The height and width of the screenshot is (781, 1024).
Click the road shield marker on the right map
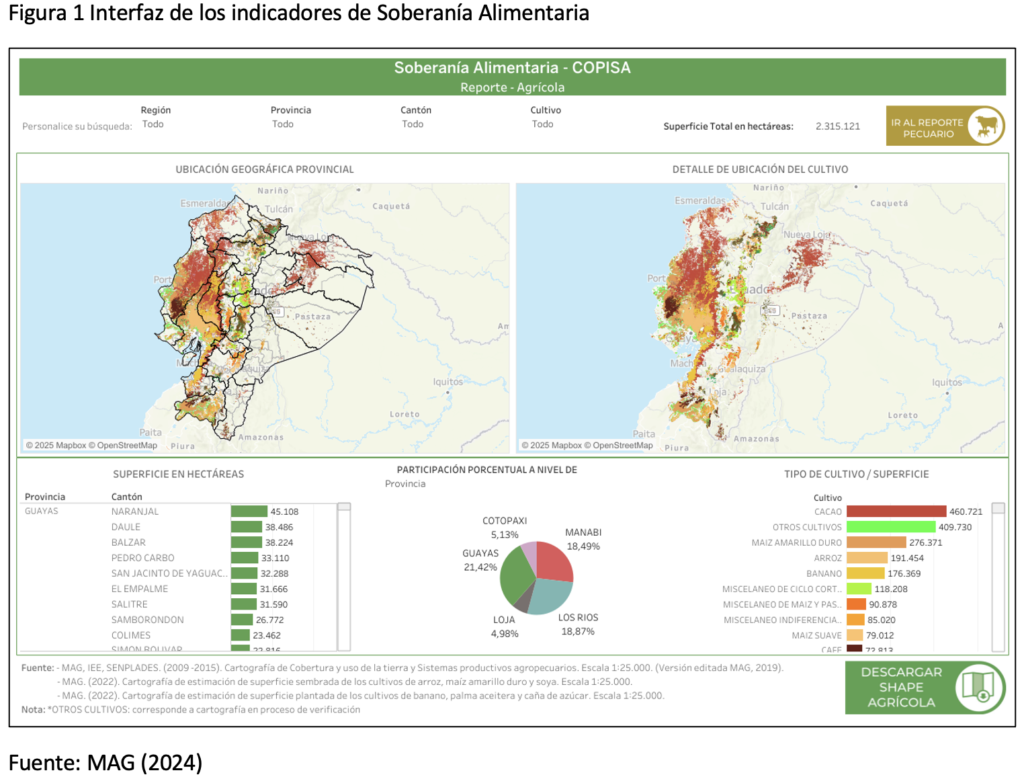(769, 311)
